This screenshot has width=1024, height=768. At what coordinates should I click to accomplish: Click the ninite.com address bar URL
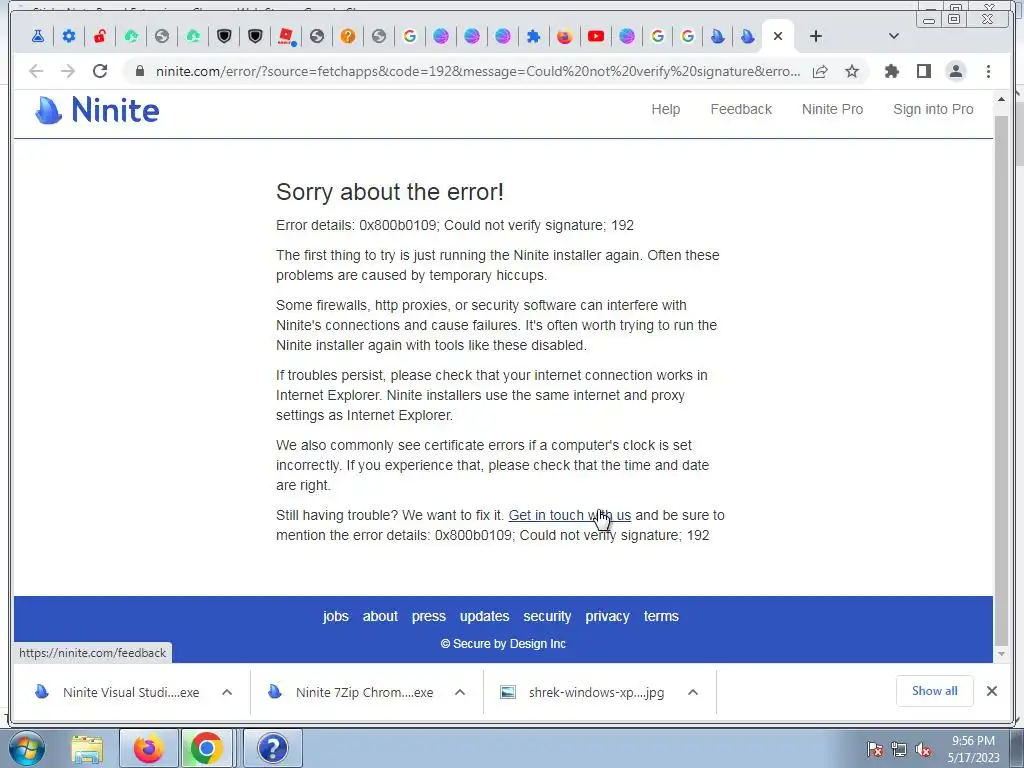(477, 71)
